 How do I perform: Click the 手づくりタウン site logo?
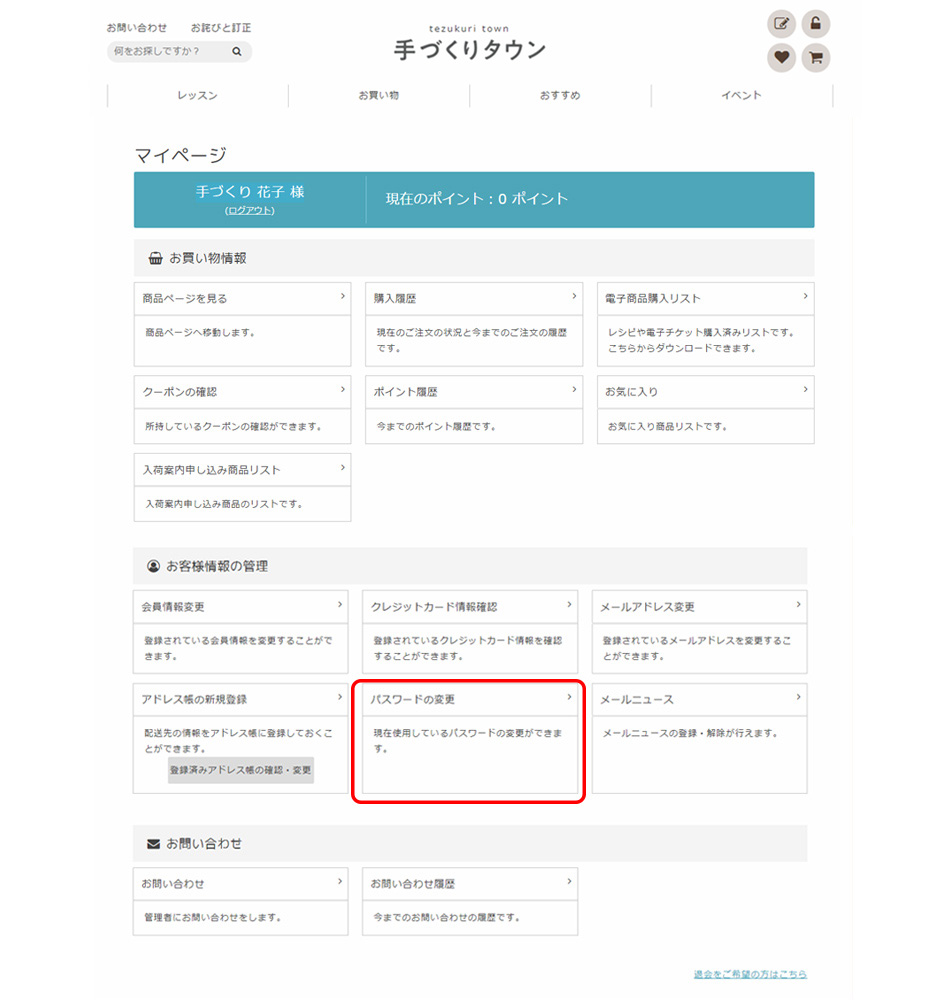tap(469, 49)
